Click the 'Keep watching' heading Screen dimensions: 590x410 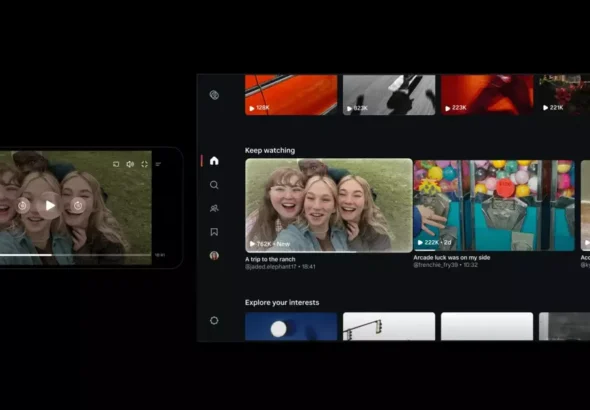click(270, 150)
